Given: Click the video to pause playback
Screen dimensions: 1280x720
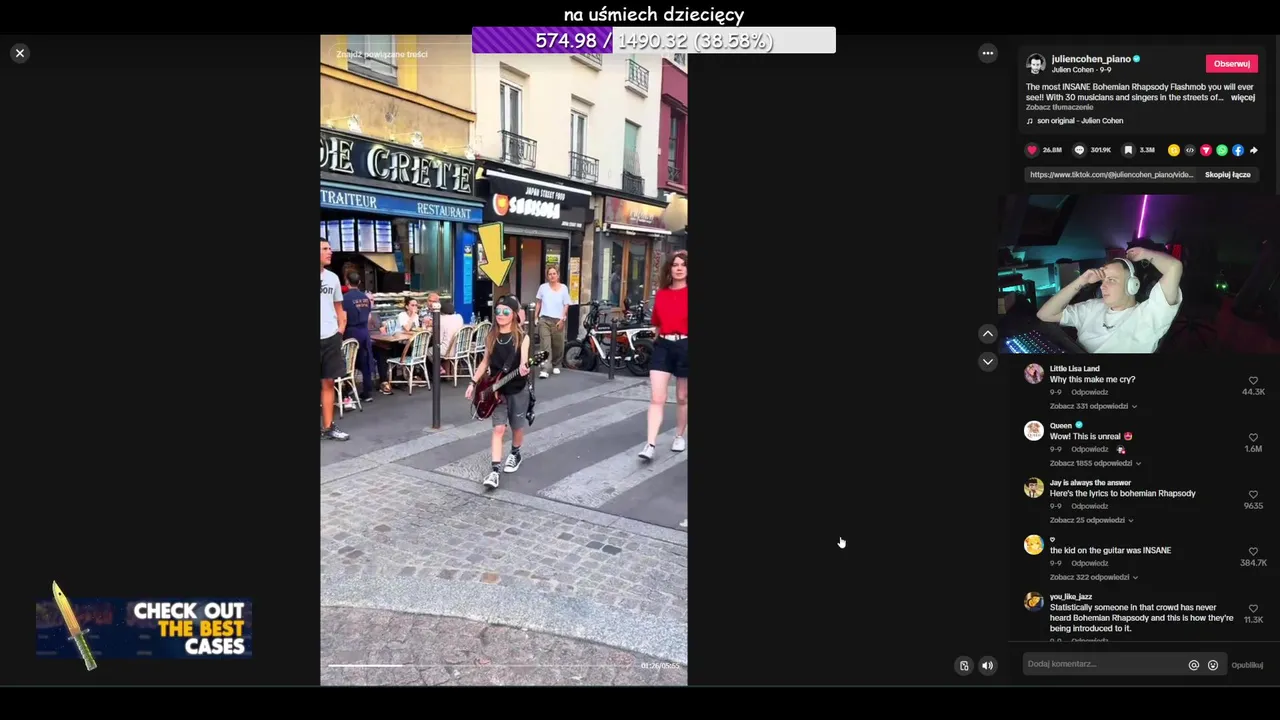Looking at the screenshot, I should point(503,360).
